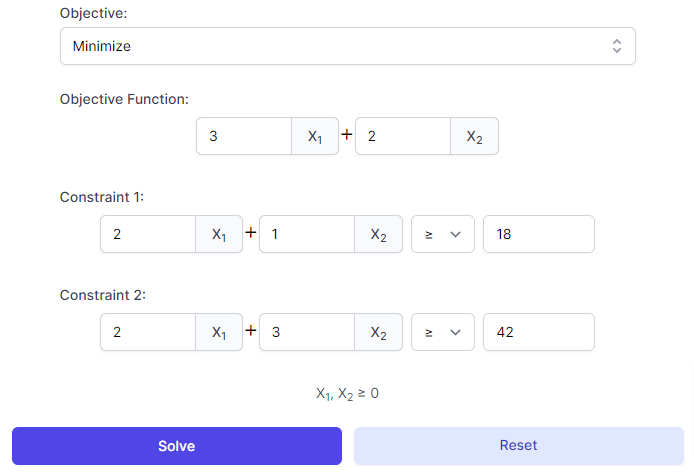694x472 pixels.
Task: Select objective function X2 coefficient field
Action: pyautogui.click(x=403, y=136)
